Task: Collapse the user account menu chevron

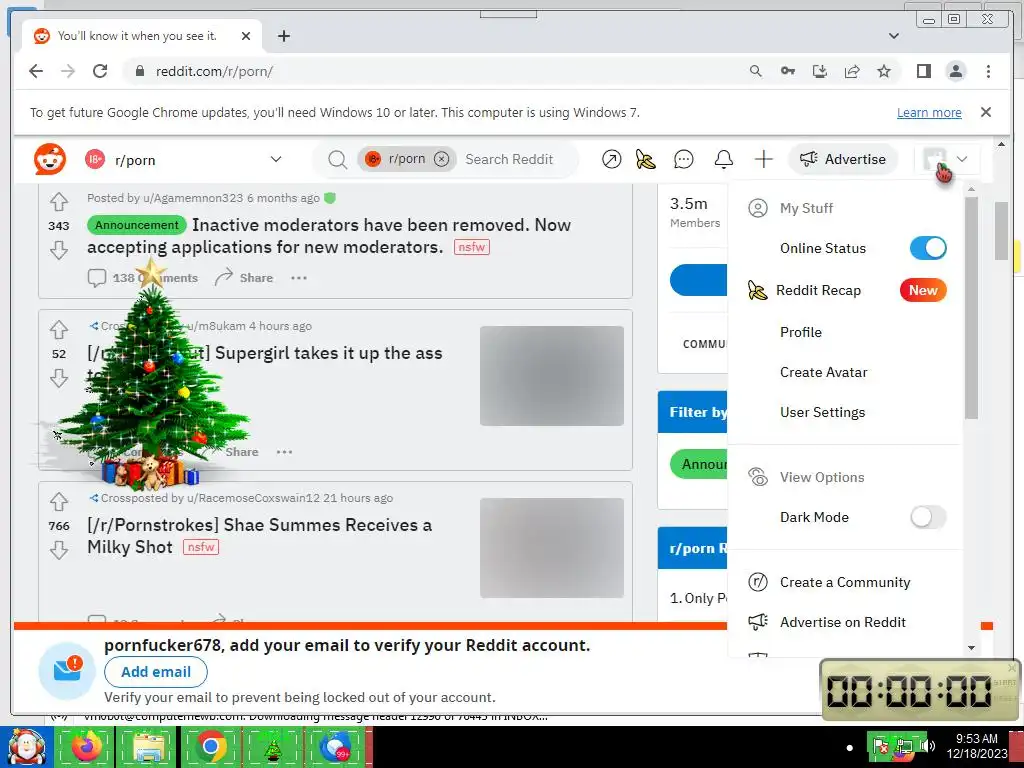Action: click(961, 159)
